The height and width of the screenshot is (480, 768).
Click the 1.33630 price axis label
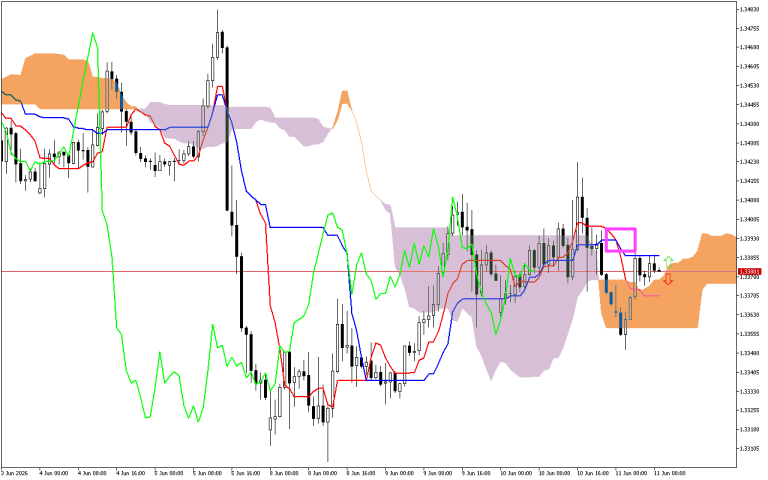point(750,315)
